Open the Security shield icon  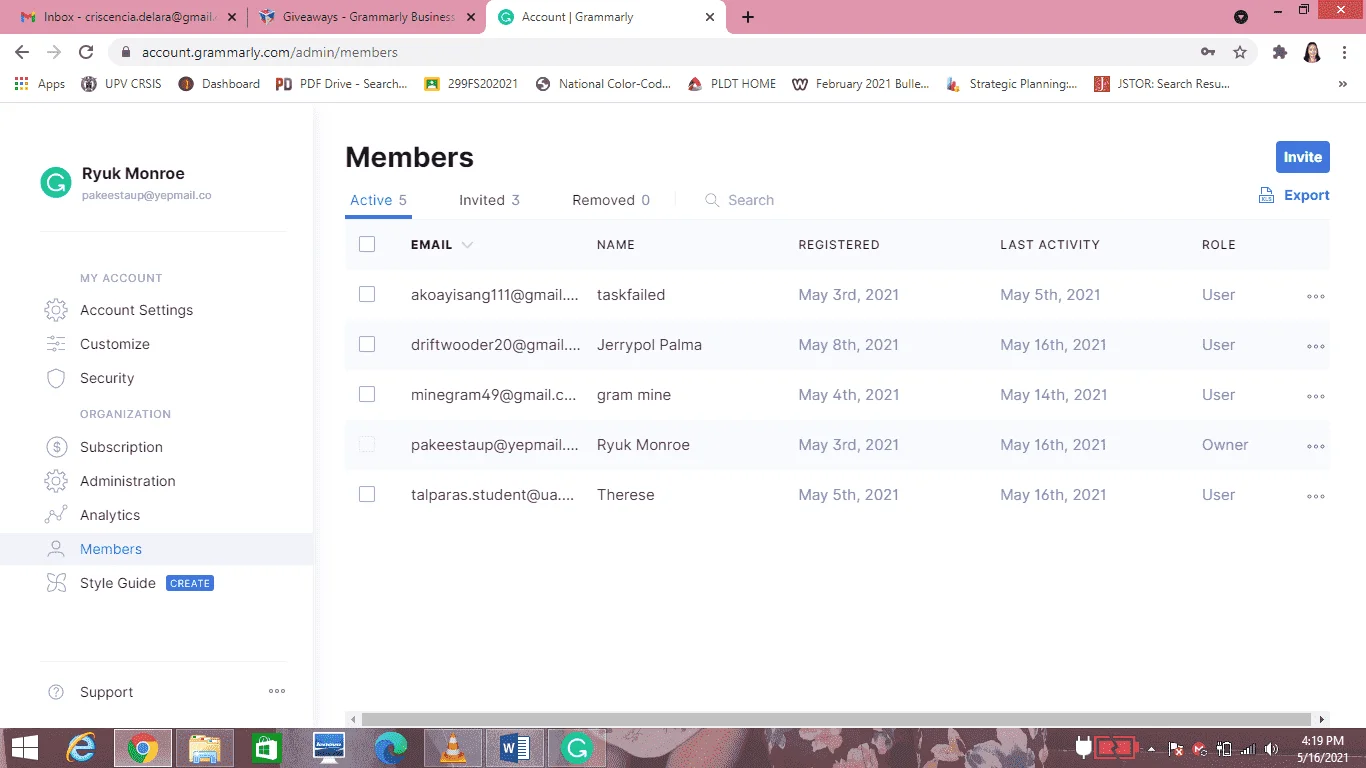point(56,378)
